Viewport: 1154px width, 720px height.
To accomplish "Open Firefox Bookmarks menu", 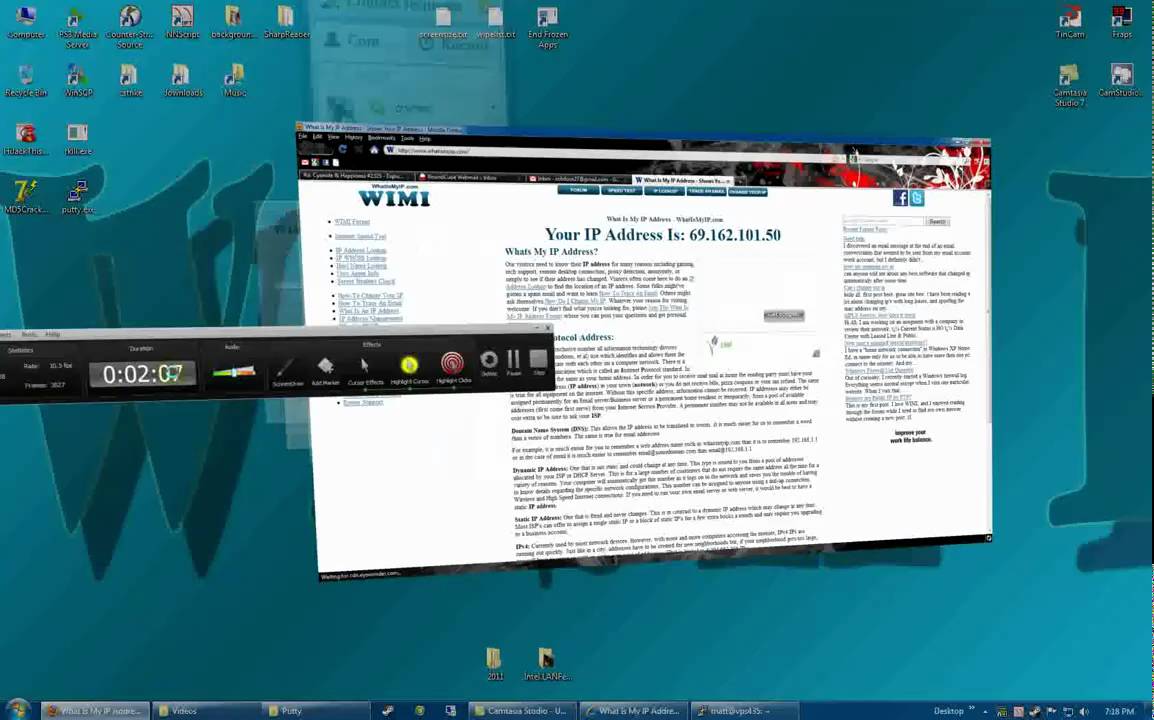I will pos(381,138).
